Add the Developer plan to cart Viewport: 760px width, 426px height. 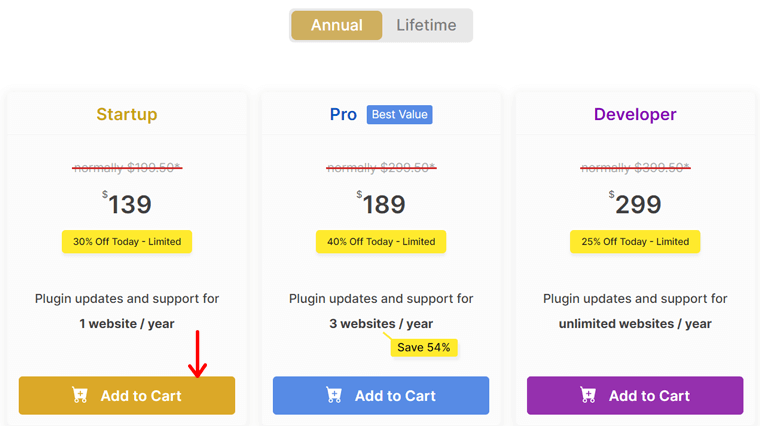[635, 395]
